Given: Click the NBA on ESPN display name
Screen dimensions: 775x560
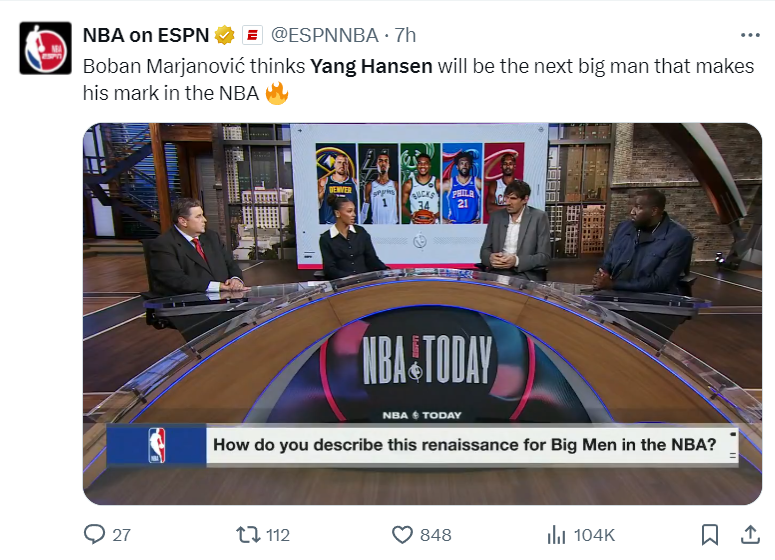Looking at the screenshot, I should point(146,36).
